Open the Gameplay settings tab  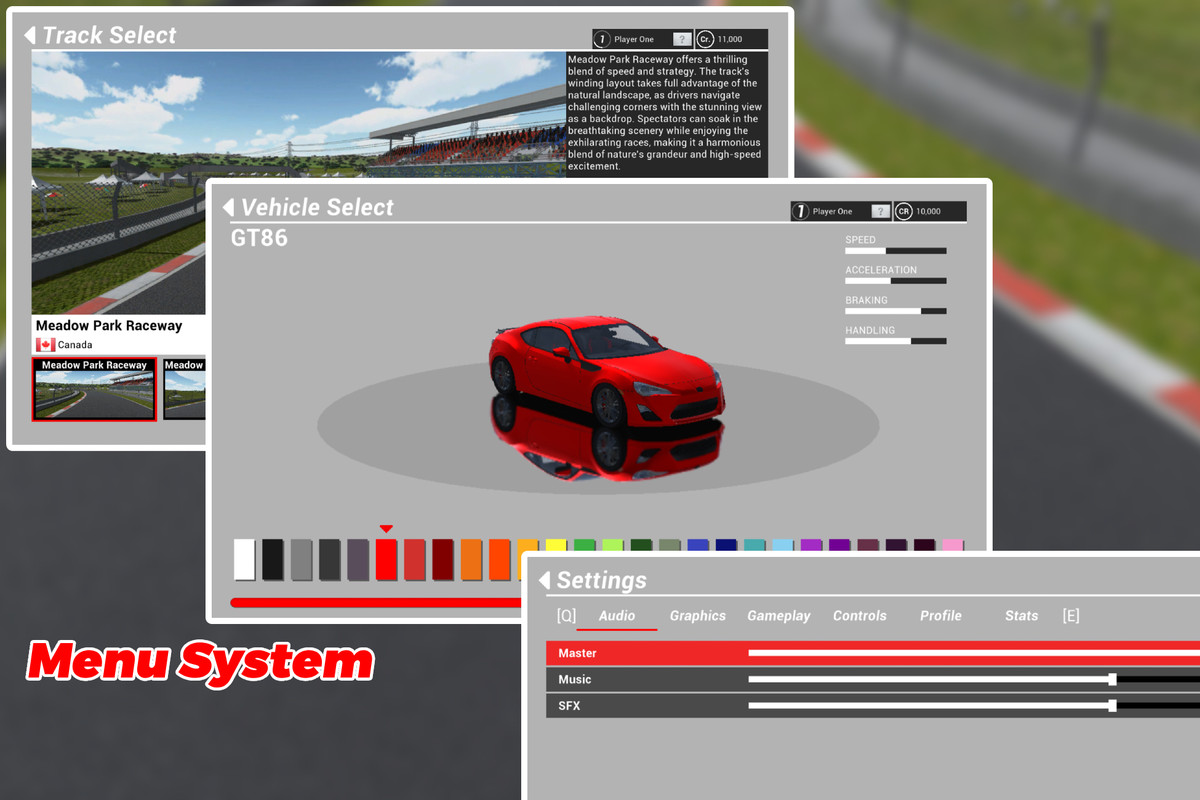(779, 616)
